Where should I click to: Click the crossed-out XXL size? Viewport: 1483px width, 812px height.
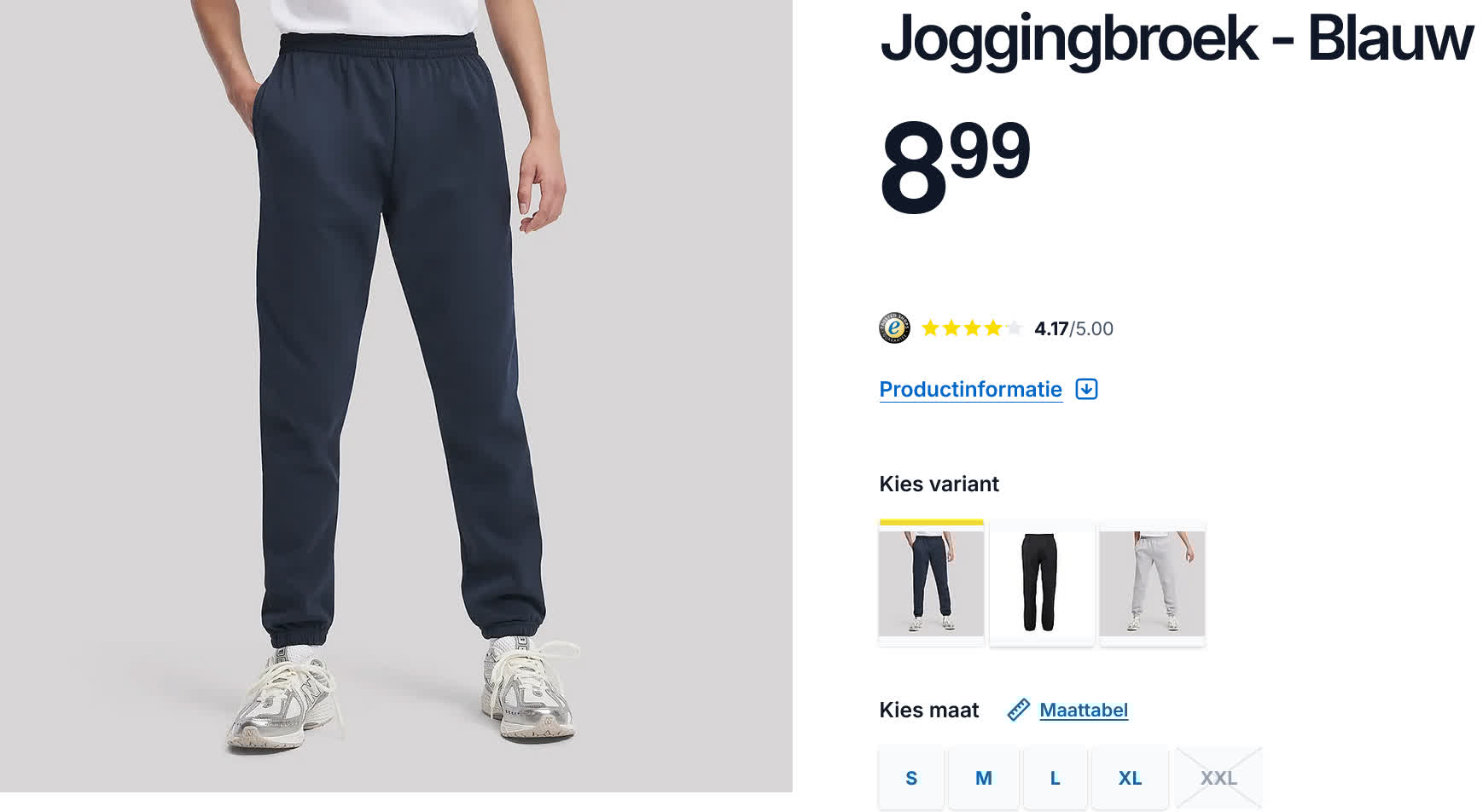1218,778
